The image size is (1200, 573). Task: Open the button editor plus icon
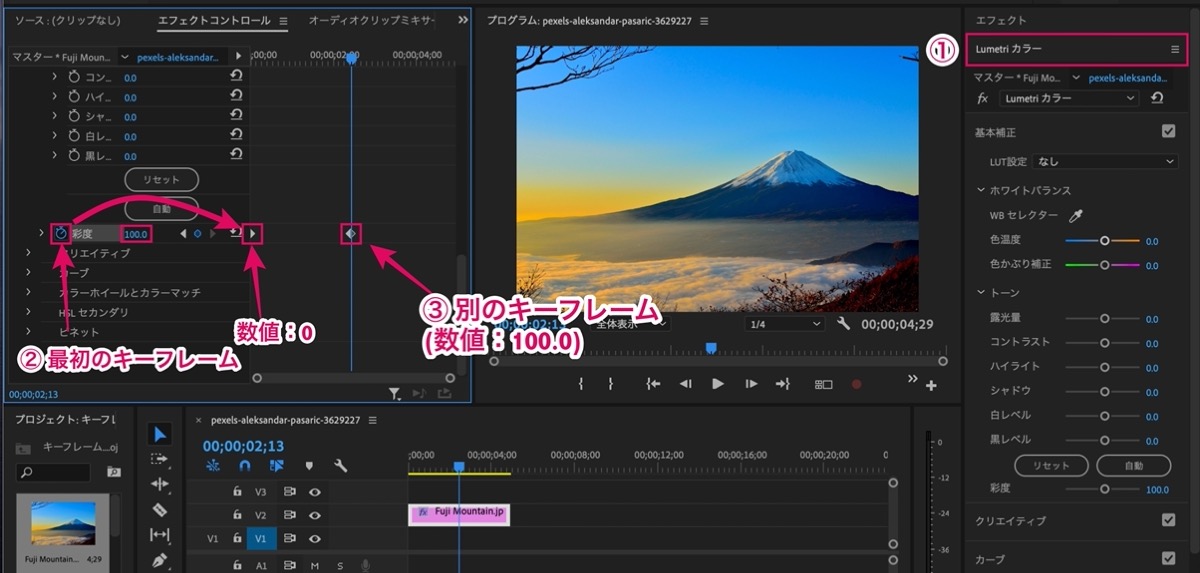pos(932,386)
